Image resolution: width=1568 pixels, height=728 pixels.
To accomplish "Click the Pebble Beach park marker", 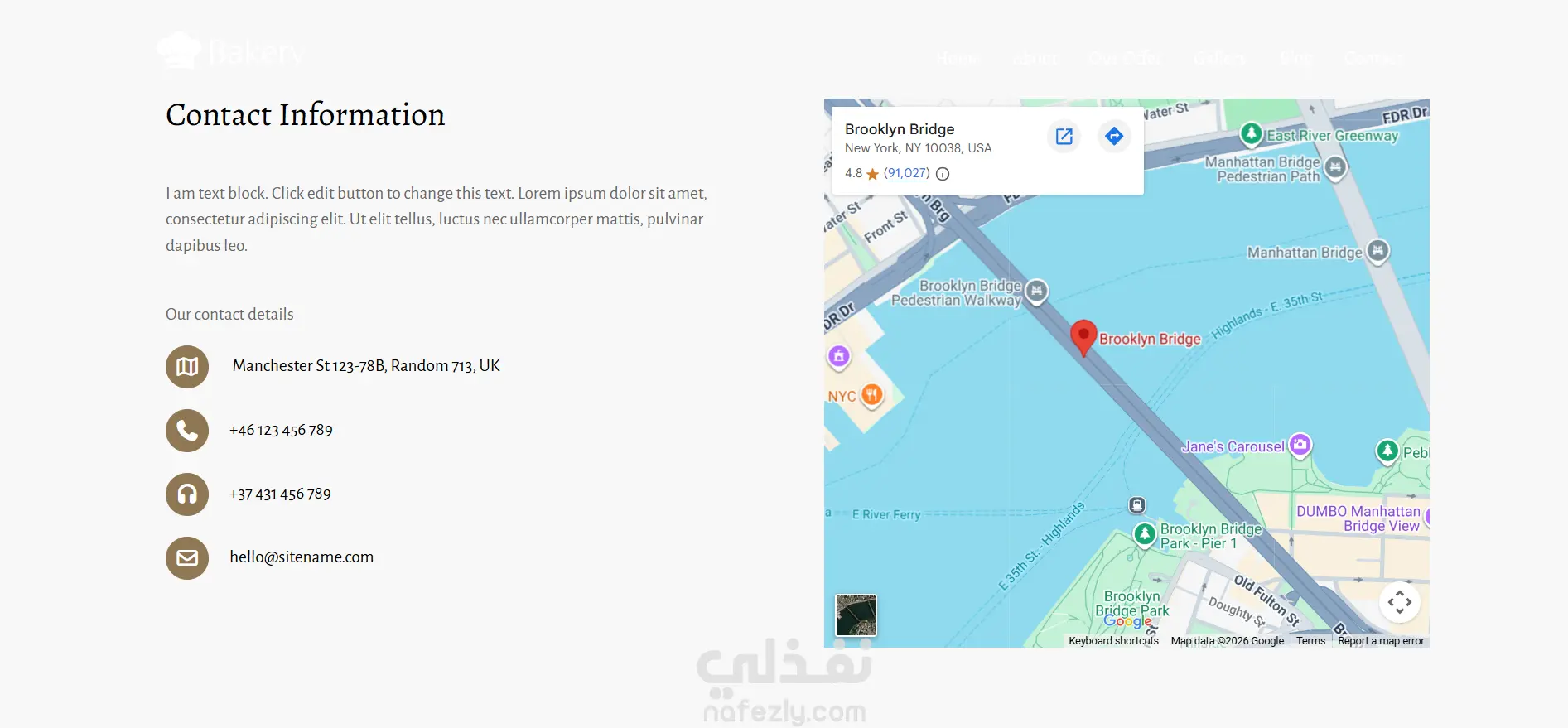I will pos(1387,451).
